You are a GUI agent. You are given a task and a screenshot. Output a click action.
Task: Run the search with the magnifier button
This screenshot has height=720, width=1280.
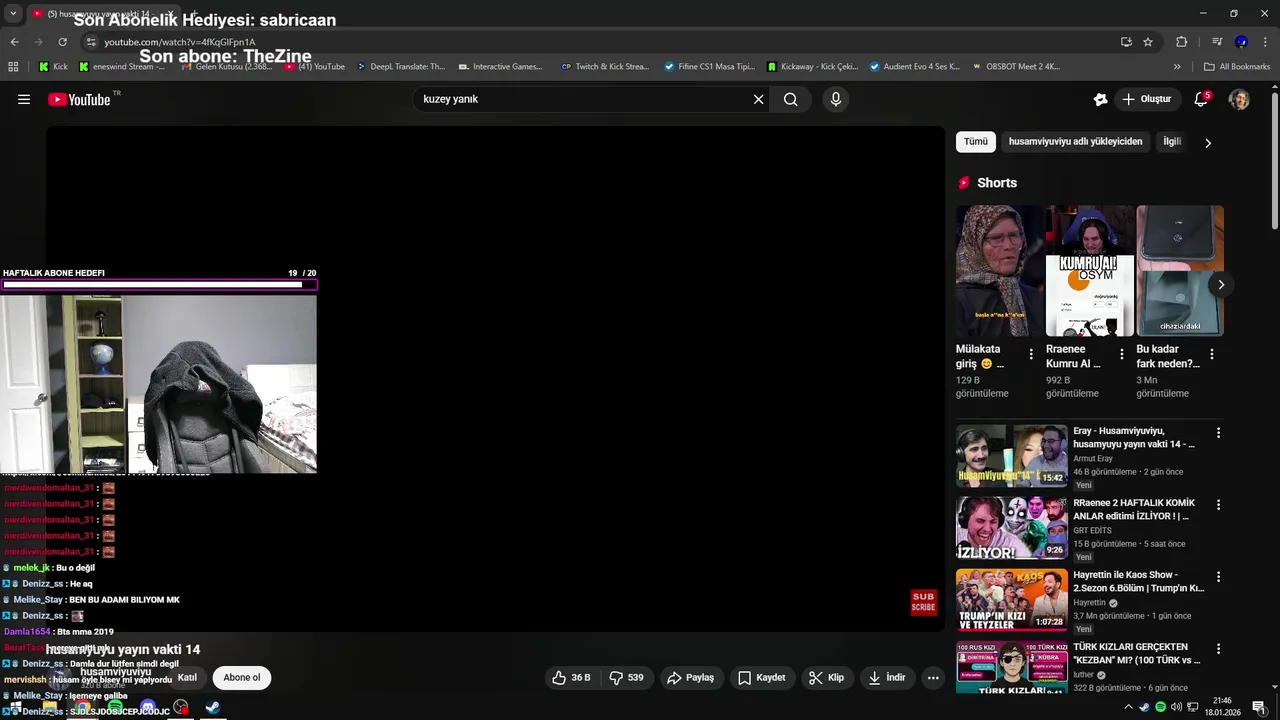[790, 99]
